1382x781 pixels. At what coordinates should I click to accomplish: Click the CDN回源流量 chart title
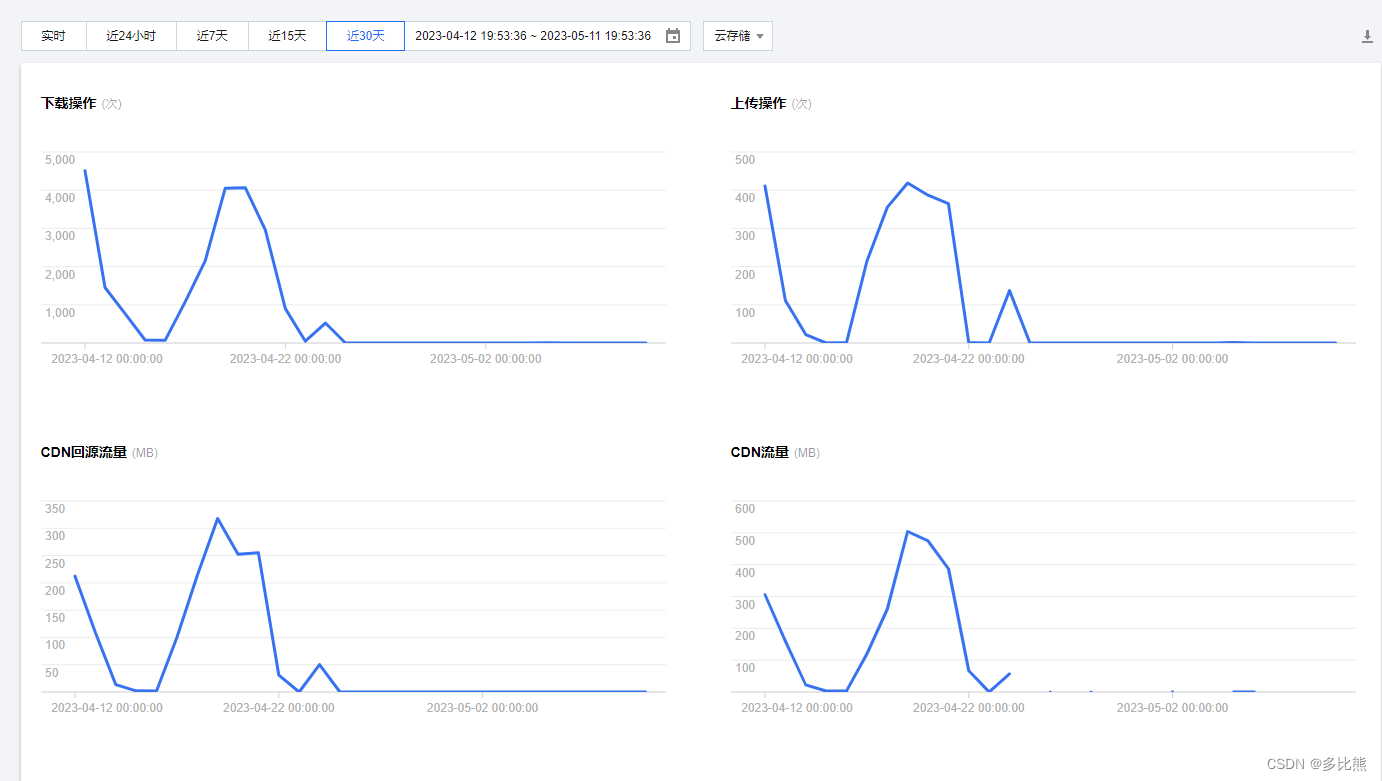pos(84,452)
